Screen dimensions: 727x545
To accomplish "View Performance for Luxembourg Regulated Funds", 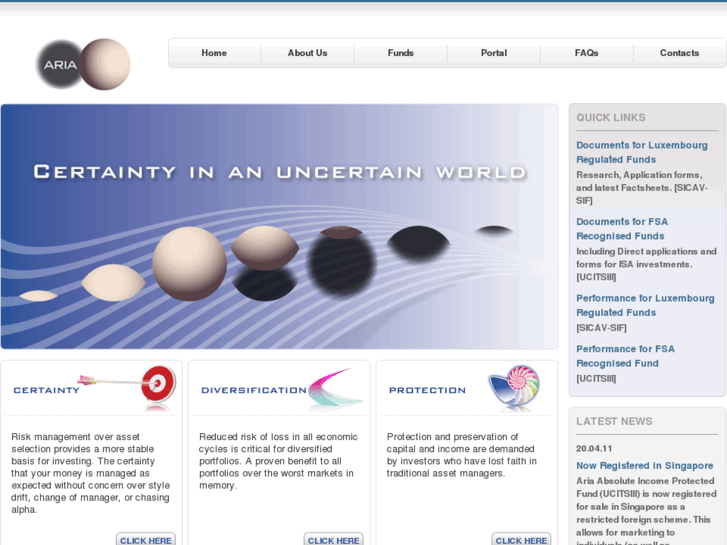I will pyautogui.click(x=645, y=305).
